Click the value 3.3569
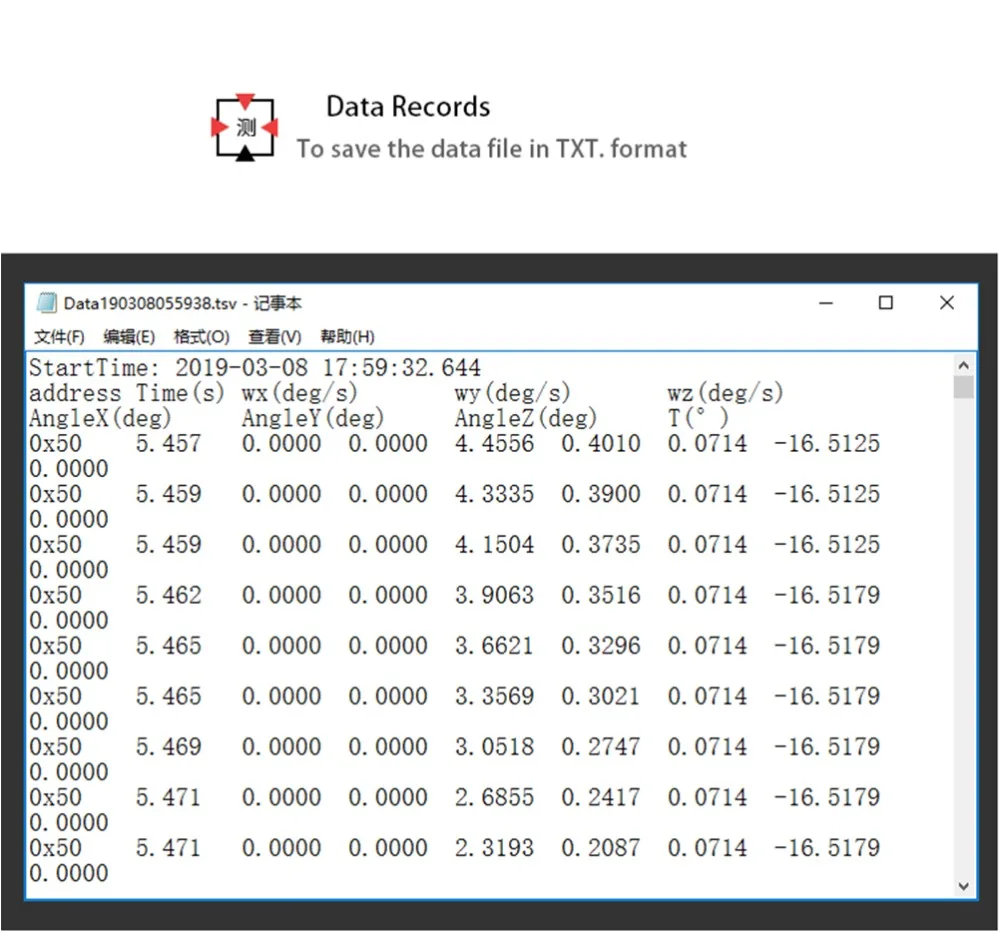Viewport: 1000px width, 933px height. pos(494,696)
